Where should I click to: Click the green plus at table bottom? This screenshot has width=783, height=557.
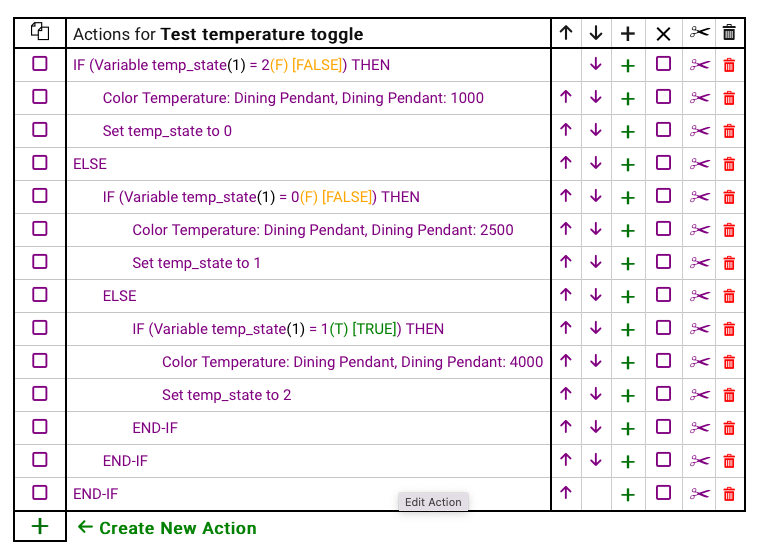coord(40,526)
